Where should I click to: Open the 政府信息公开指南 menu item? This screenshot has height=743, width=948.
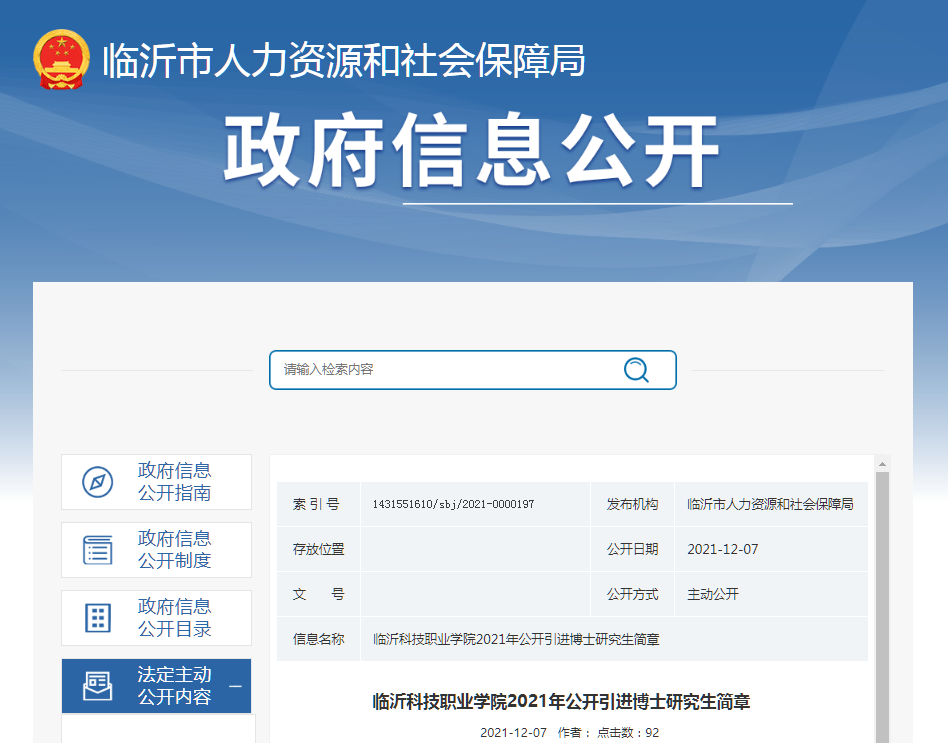174,482
